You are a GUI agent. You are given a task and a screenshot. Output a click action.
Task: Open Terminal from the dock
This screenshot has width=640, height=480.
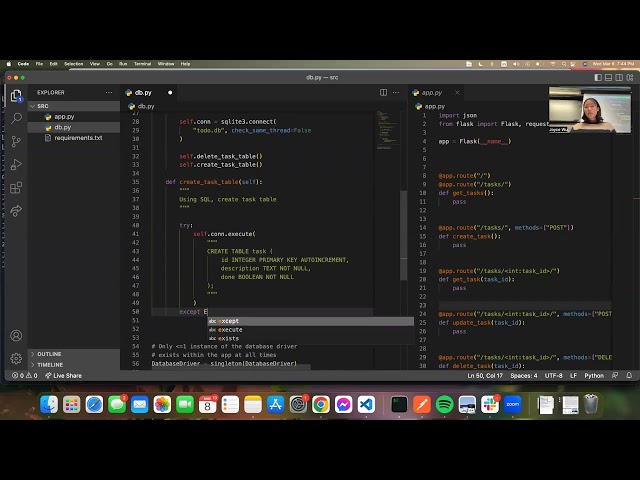[399, 404]
